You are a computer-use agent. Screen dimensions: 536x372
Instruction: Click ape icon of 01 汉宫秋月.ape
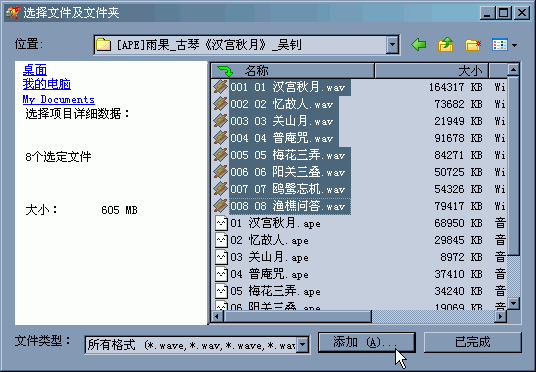[222, 223]
